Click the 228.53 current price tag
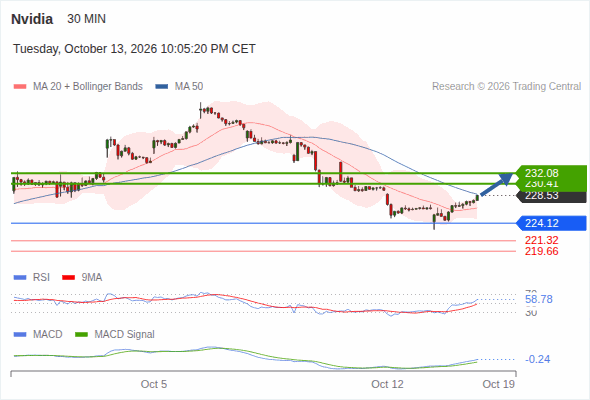 [552, 196]
